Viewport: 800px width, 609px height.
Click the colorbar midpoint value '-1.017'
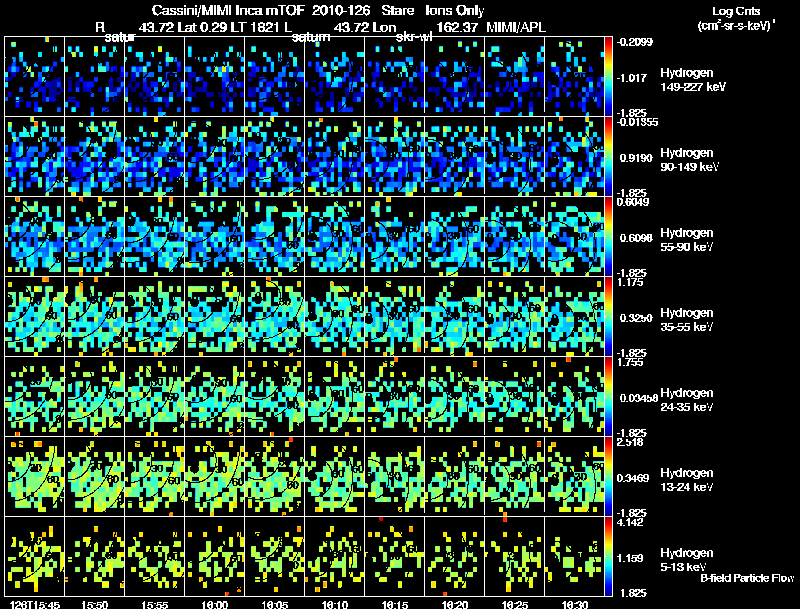pos(633,78)
